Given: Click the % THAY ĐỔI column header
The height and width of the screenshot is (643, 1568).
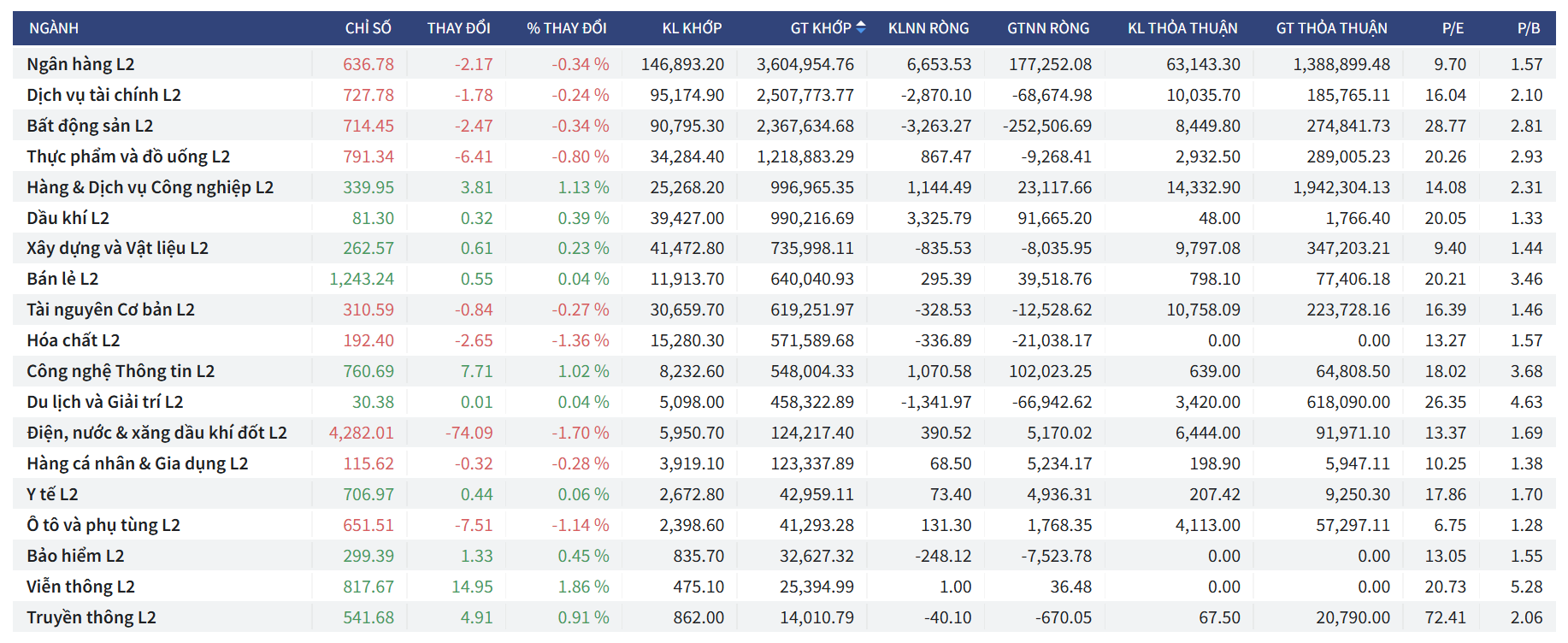Looking at the screenshot, I should coord(566,28).
